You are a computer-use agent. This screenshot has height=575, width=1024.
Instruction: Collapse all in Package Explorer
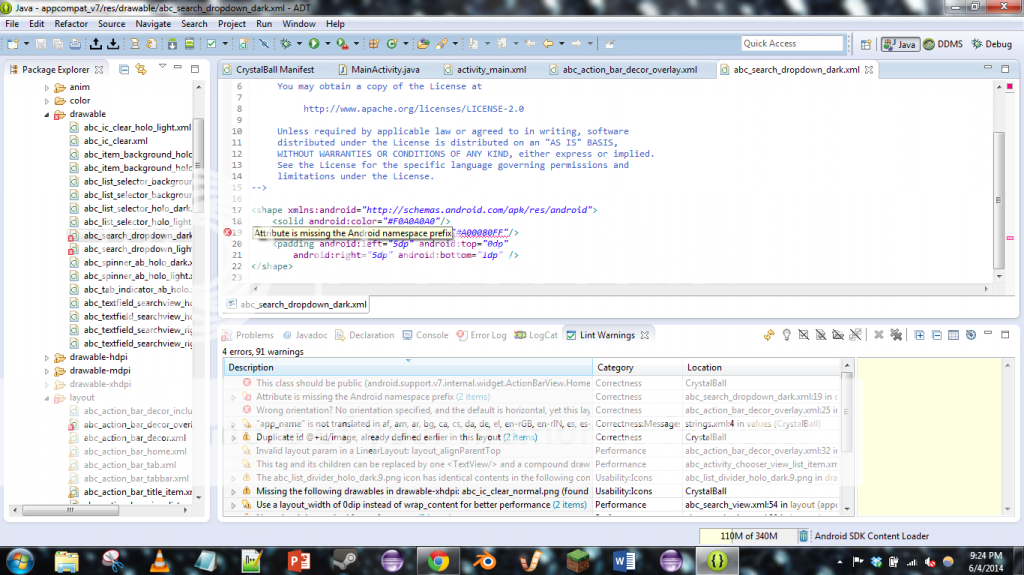click(124, 69)
